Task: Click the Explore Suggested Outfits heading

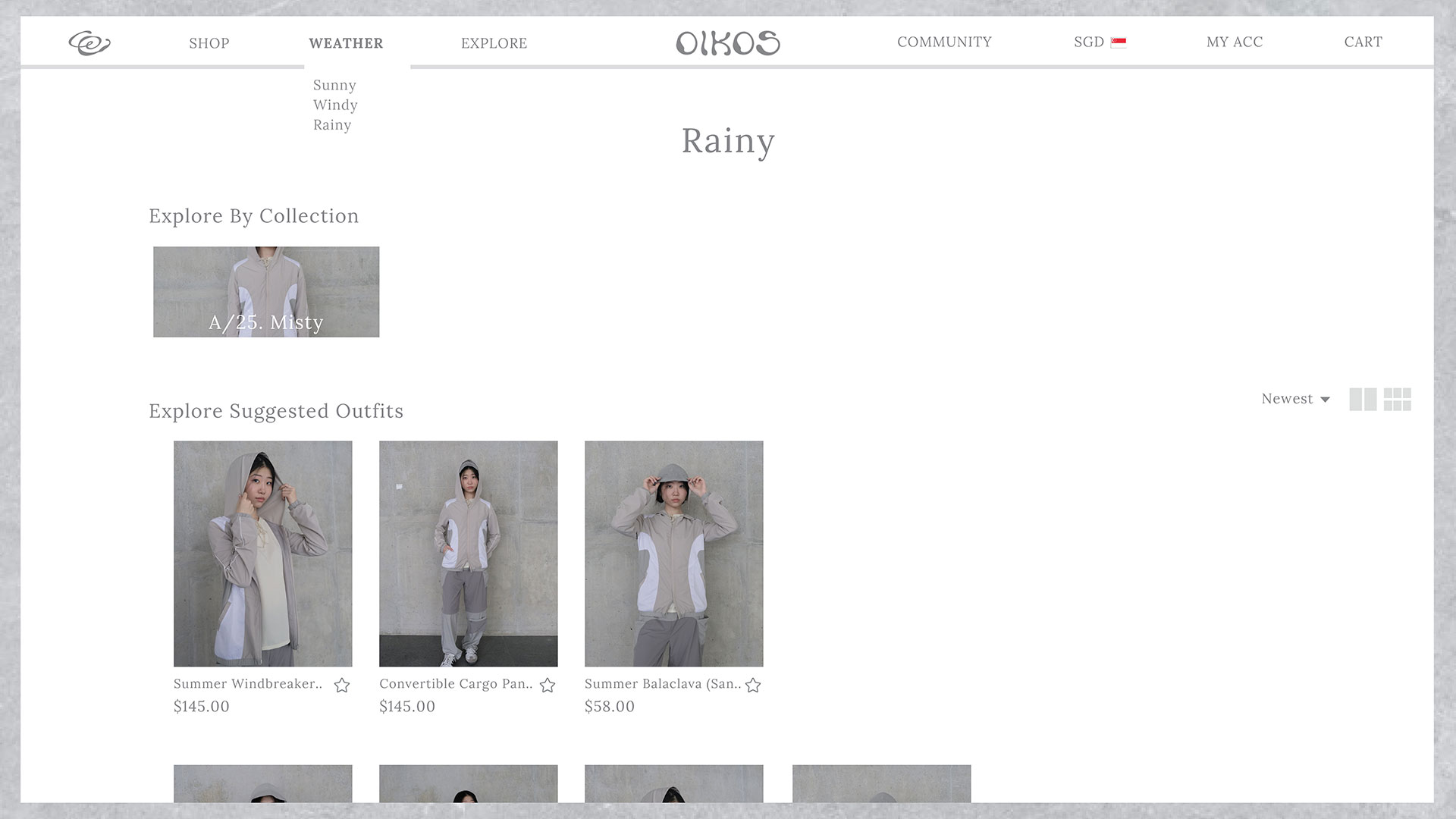Action: tap(276, 411)
